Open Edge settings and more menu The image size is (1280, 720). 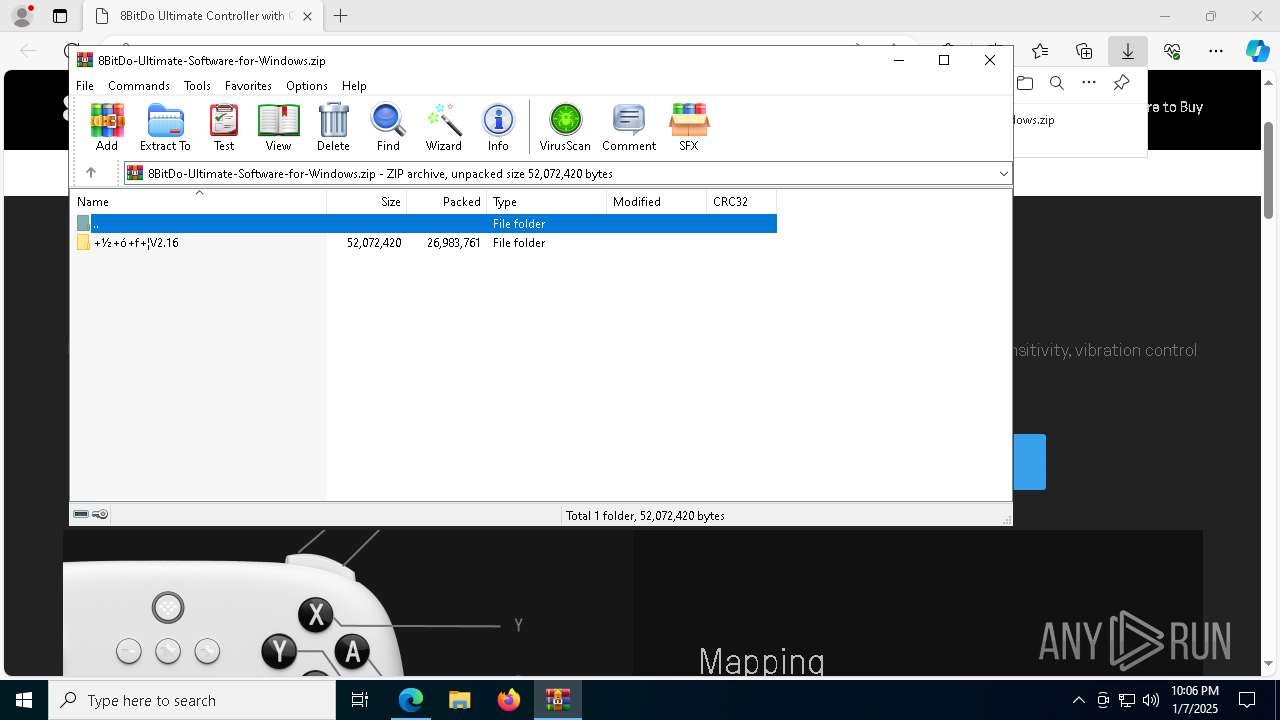(1216, 51)
